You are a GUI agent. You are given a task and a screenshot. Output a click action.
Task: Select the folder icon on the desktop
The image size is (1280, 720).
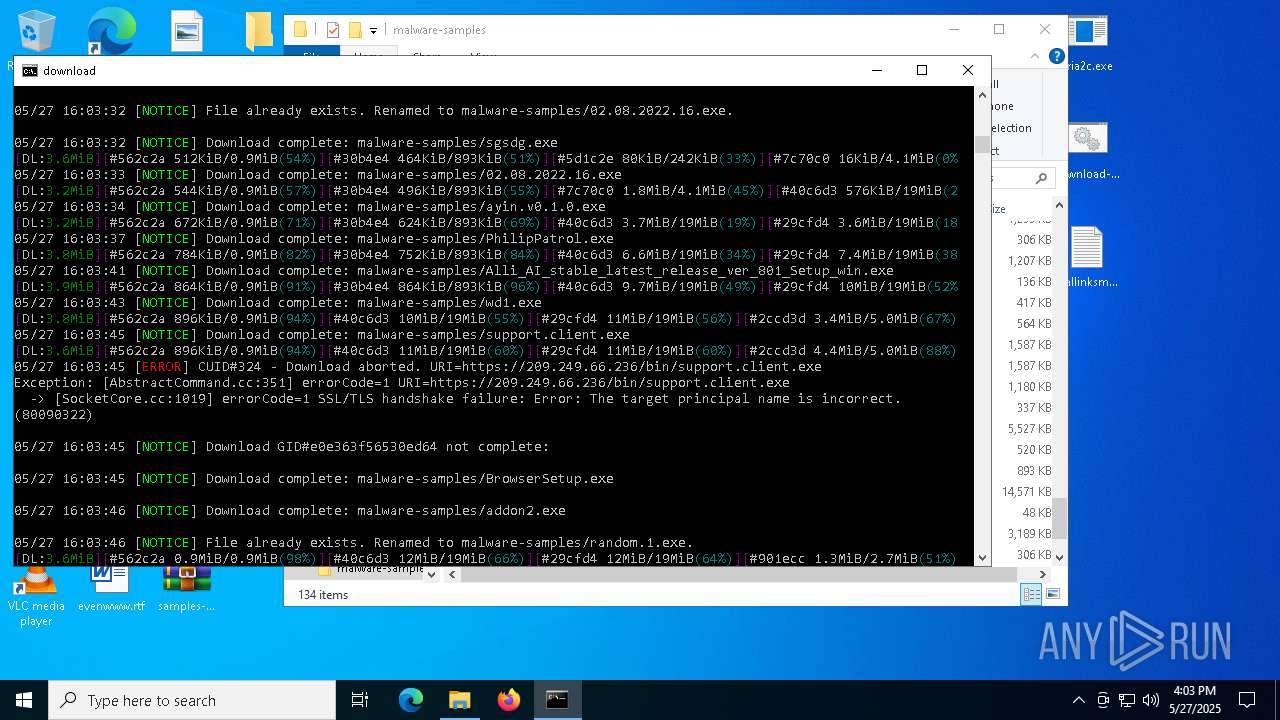pyautogui.click(x=259, y=31)
